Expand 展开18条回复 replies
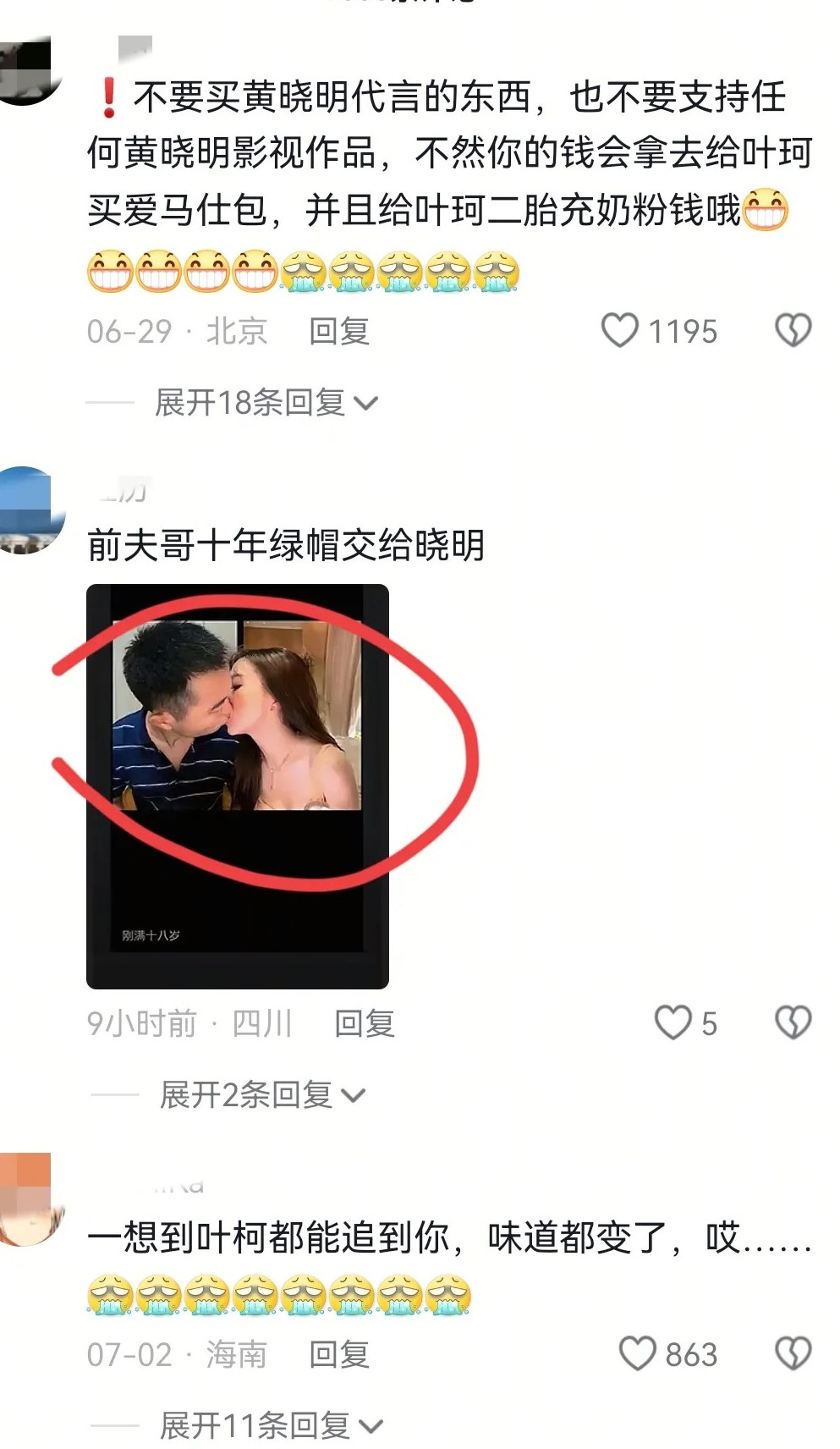Viewport: 840px width, 1449px height. [265, 403]
